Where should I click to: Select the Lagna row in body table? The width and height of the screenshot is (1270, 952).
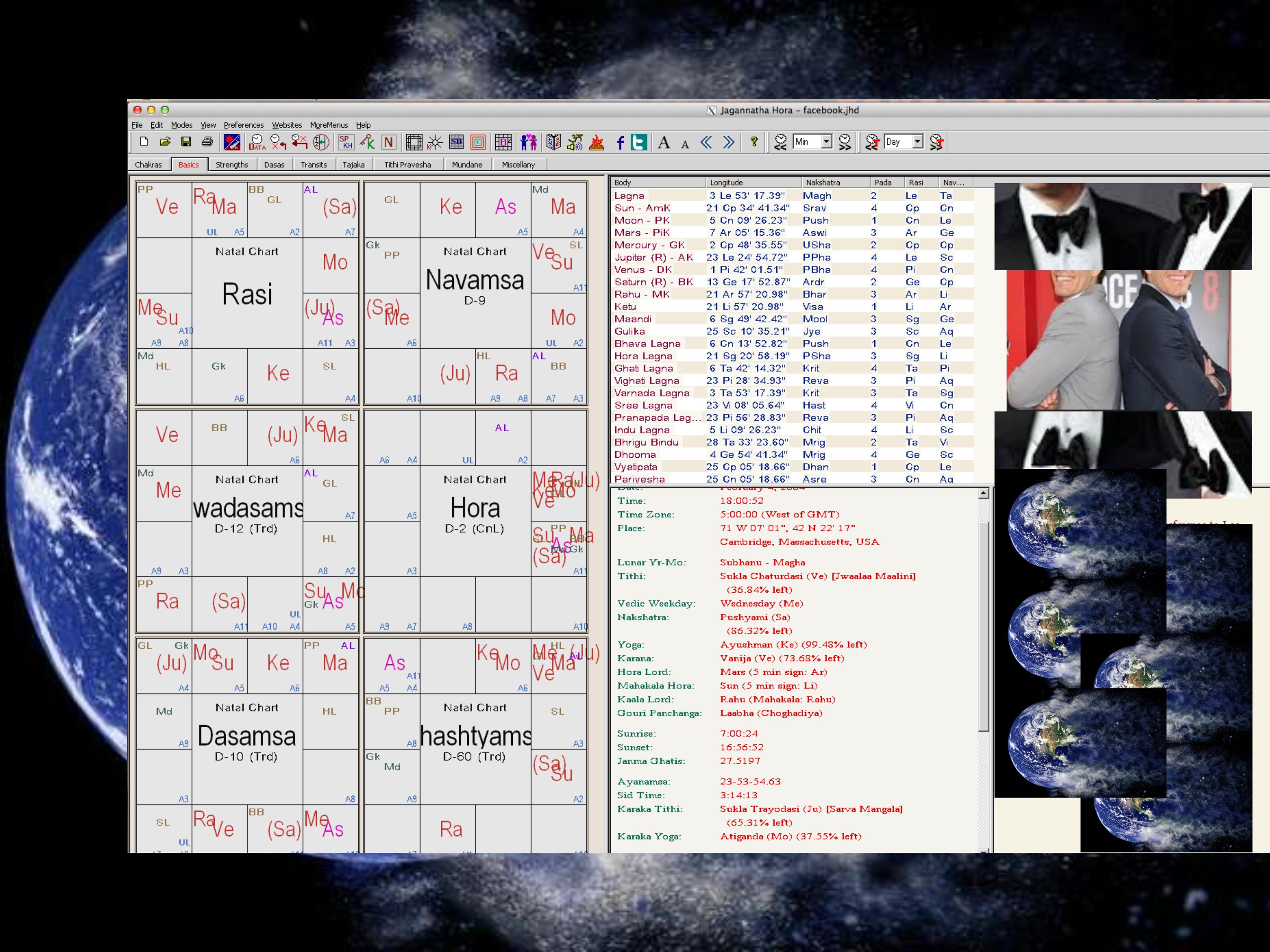[x=792, y=196]
